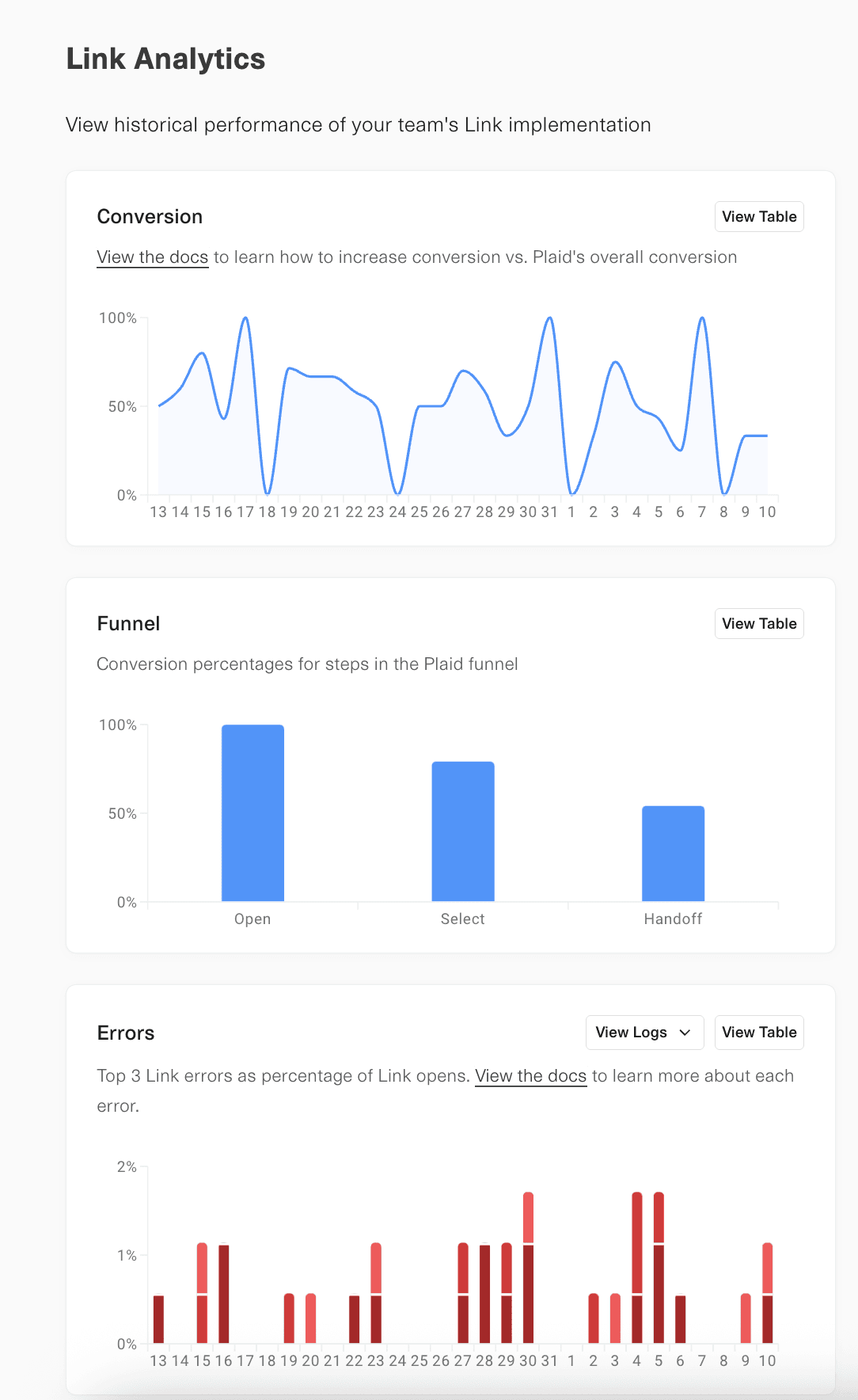Click the conversion peak at day 17

click(245, 318)
